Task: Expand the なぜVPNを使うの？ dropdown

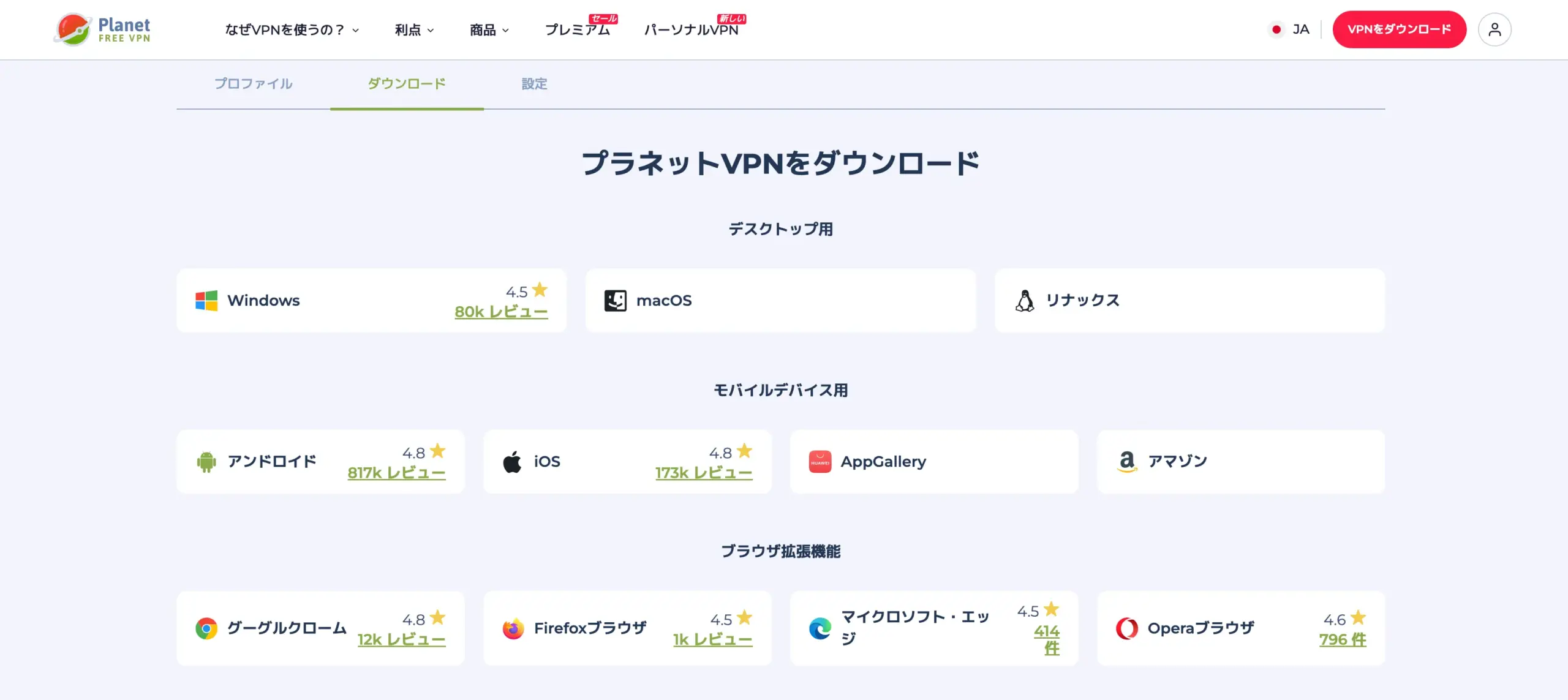Action: coord(287,29)
